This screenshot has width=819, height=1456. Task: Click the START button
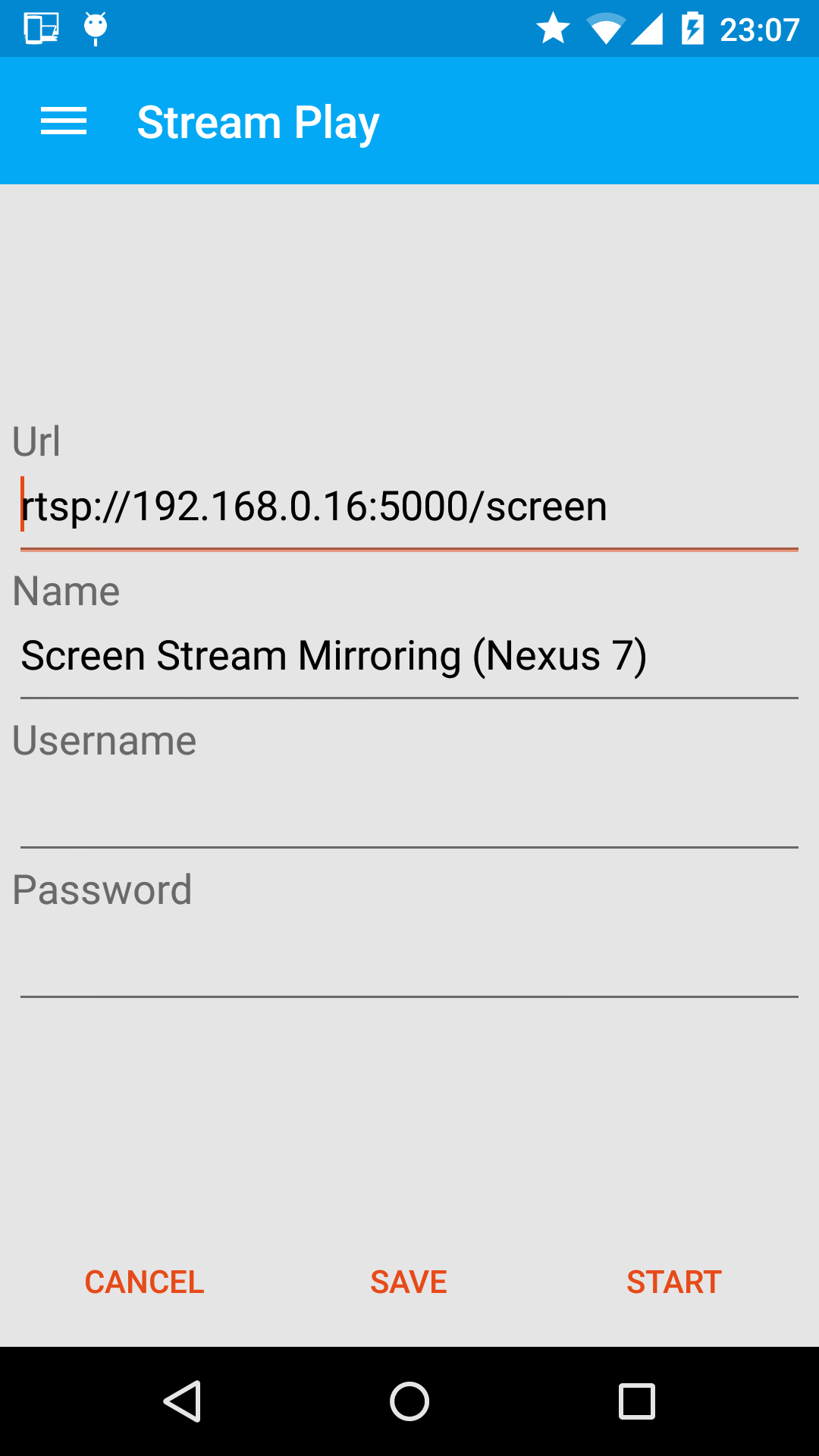[x=674, y=1282]
